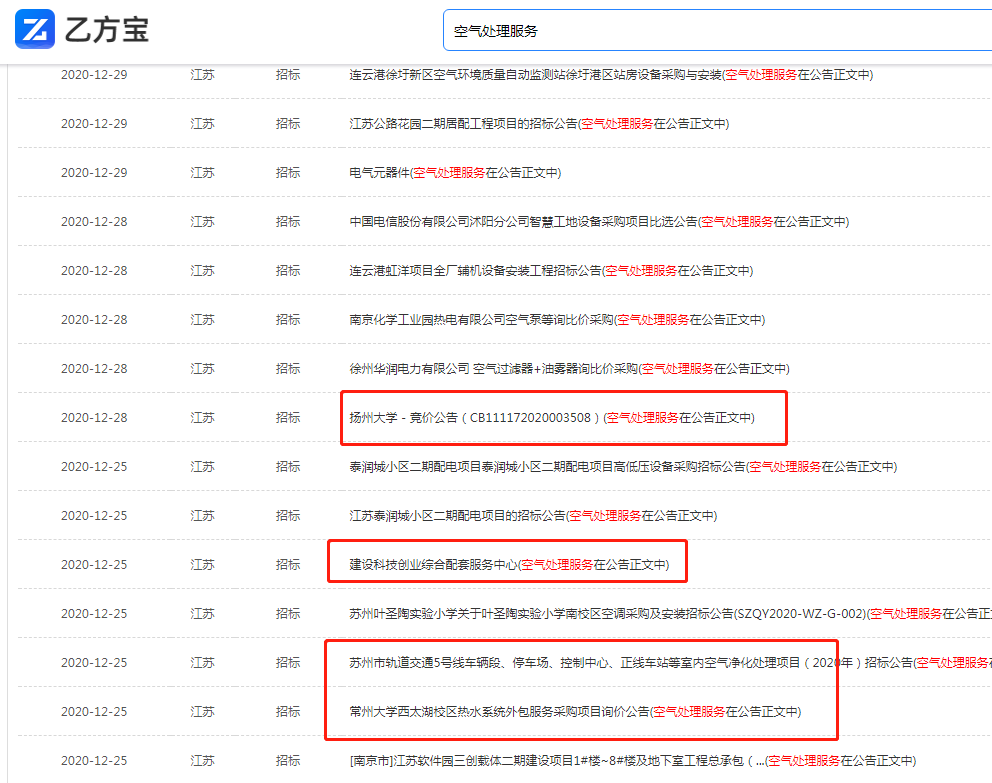Open 常州大学西太湖校区热水系统外包服务采购 notice

575,712
